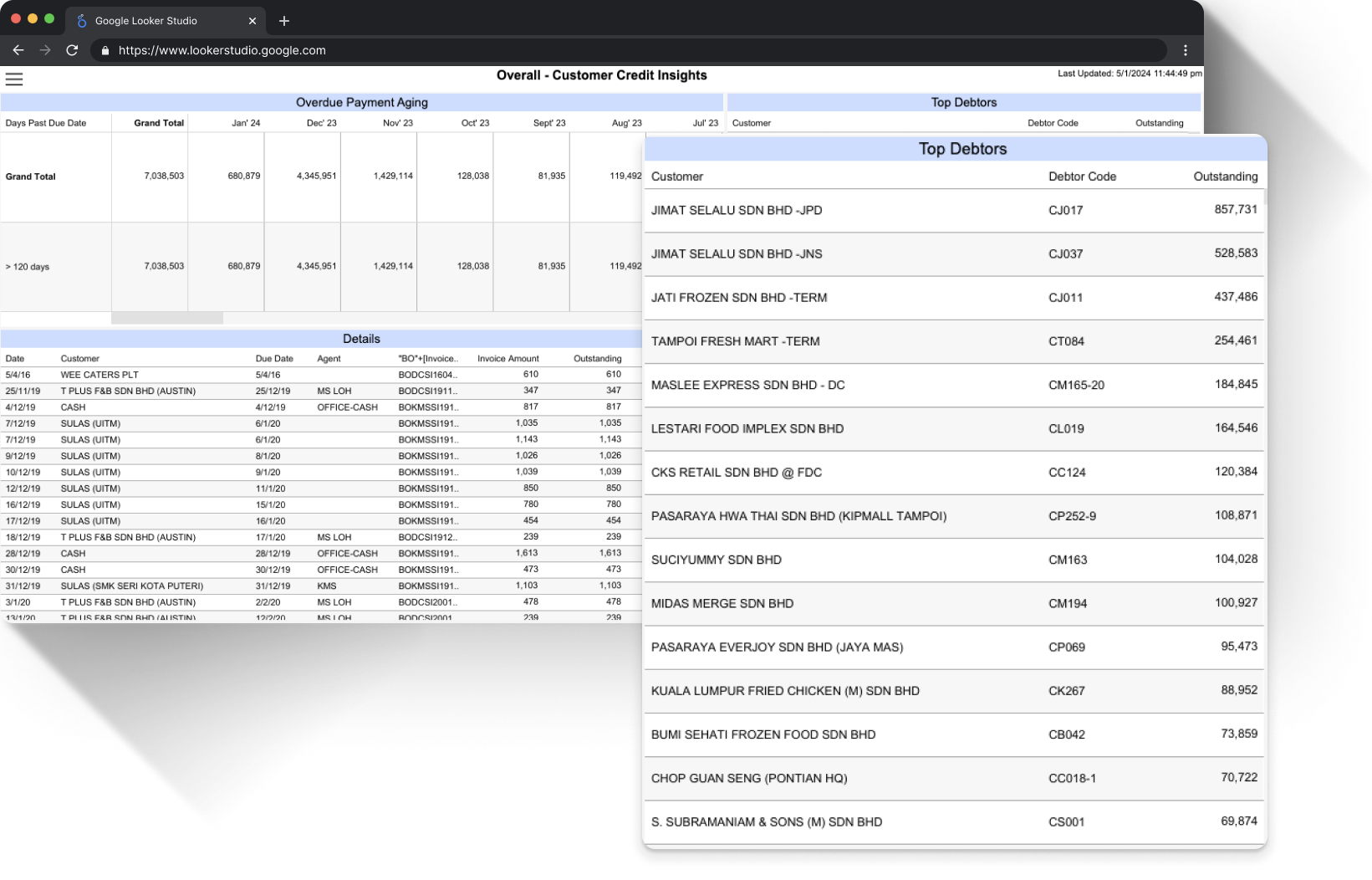Click the horizontal scrollbar under aging table
Screen dimensions: 1372x880
(x=167, y=318)
